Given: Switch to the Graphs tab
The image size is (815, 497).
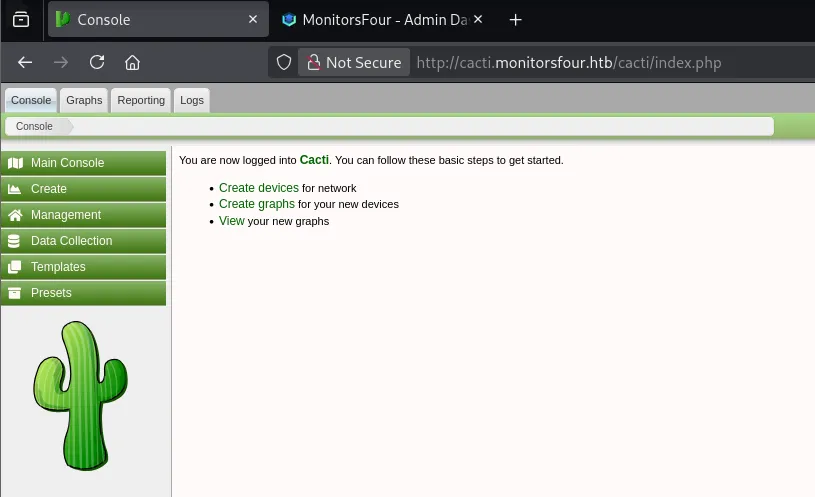Looking at the screenshot, I should (84, 100).
